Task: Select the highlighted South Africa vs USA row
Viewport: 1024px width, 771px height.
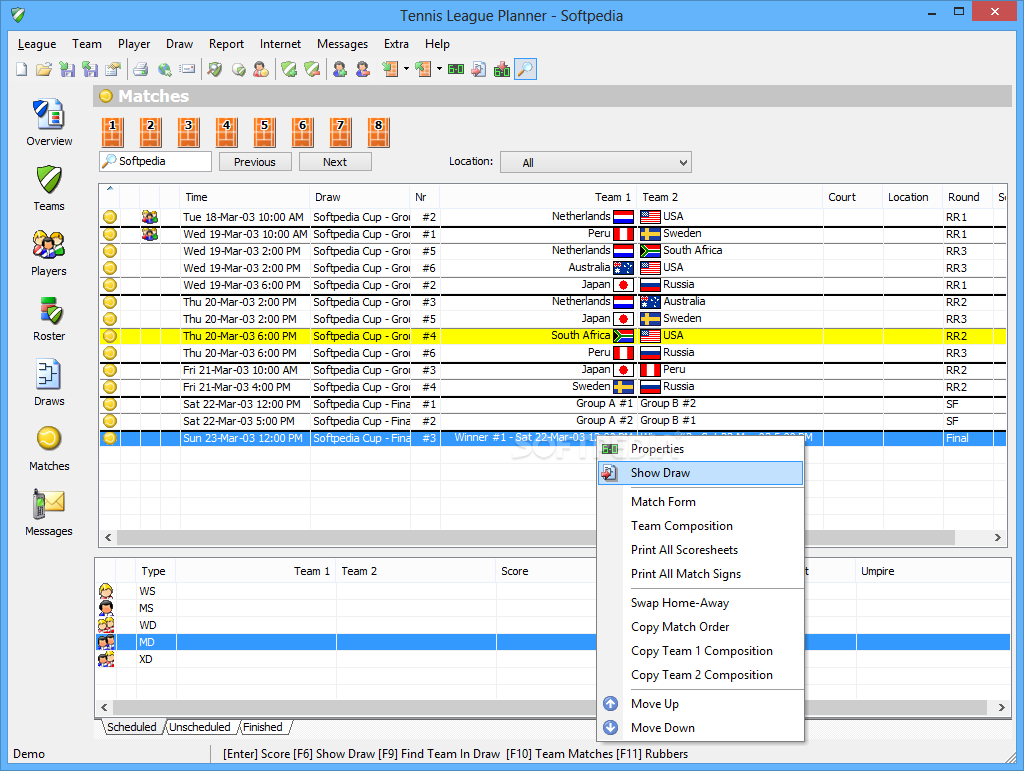Action: 552,336
